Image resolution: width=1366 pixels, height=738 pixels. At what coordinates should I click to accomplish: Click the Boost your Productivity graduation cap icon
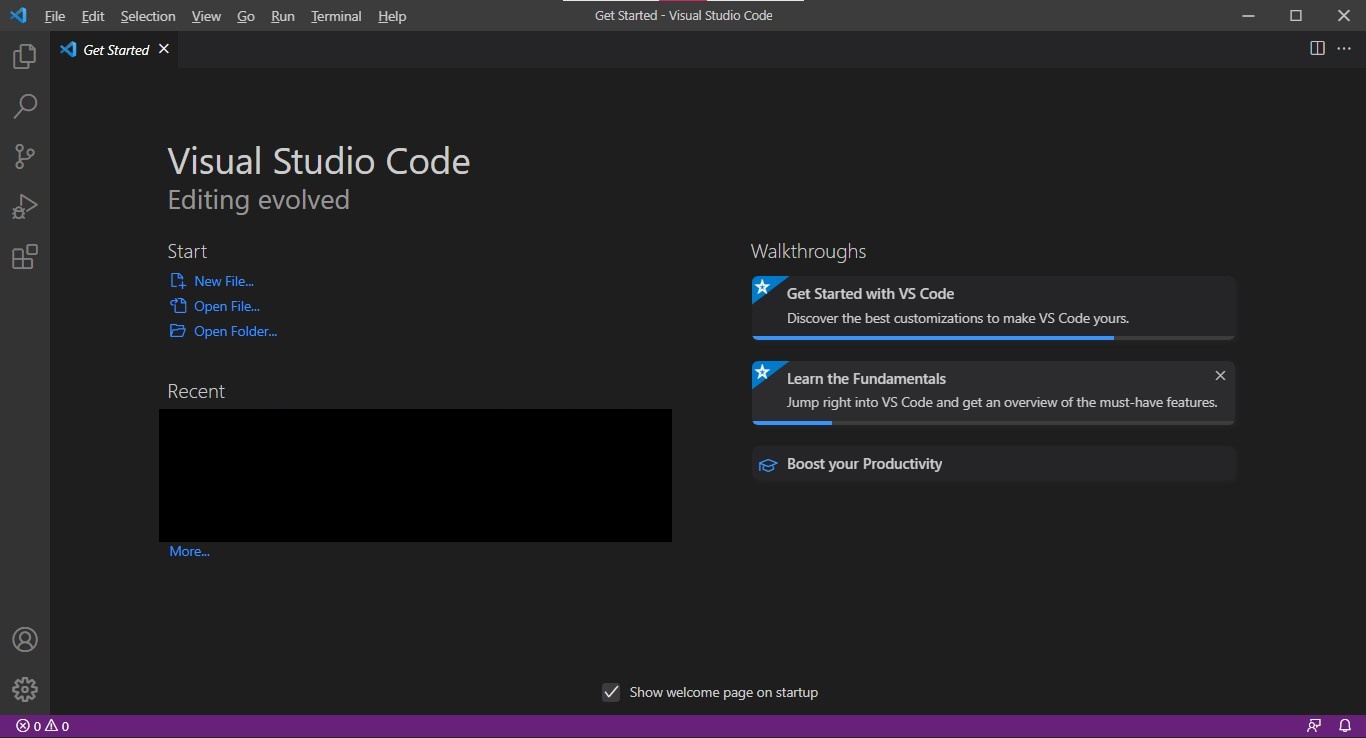click(768, 465)
